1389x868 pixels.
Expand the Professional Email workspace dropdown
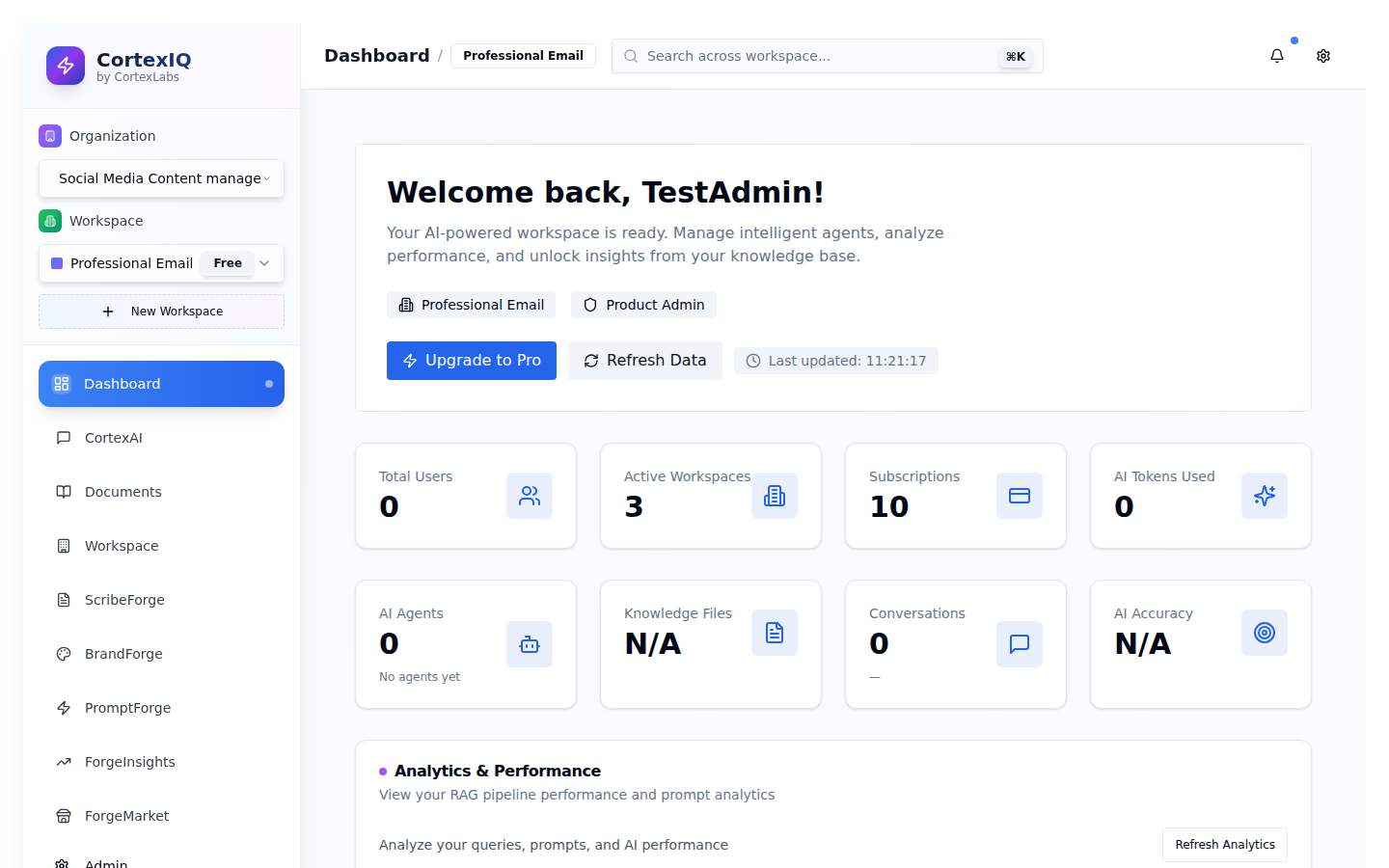tap(264, 263)
